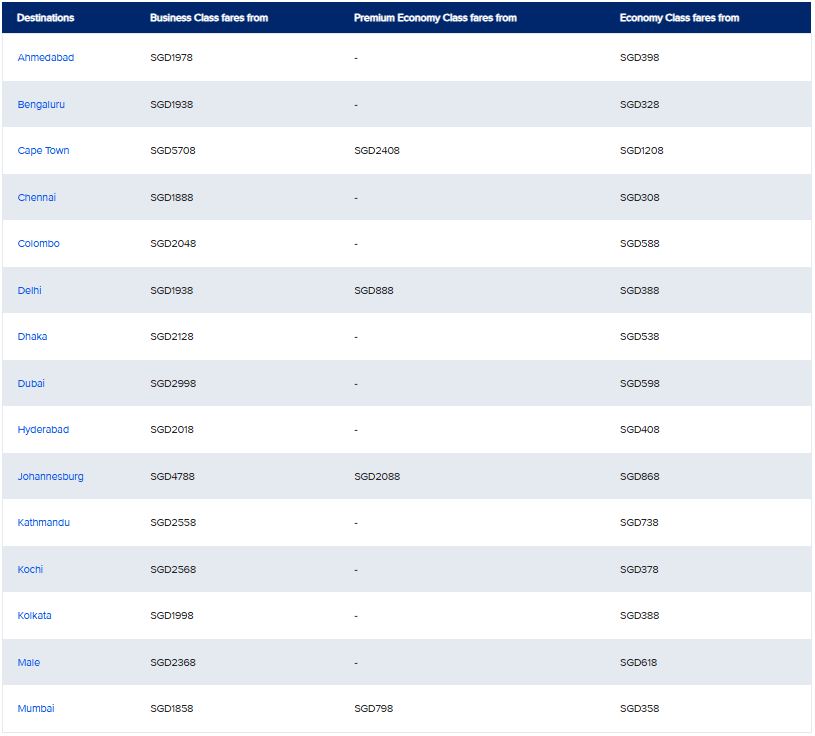Viewport: 815px width, 736px height.
Task: Select Ahmedabad economy fare SGD398
Action: [639, 58]
